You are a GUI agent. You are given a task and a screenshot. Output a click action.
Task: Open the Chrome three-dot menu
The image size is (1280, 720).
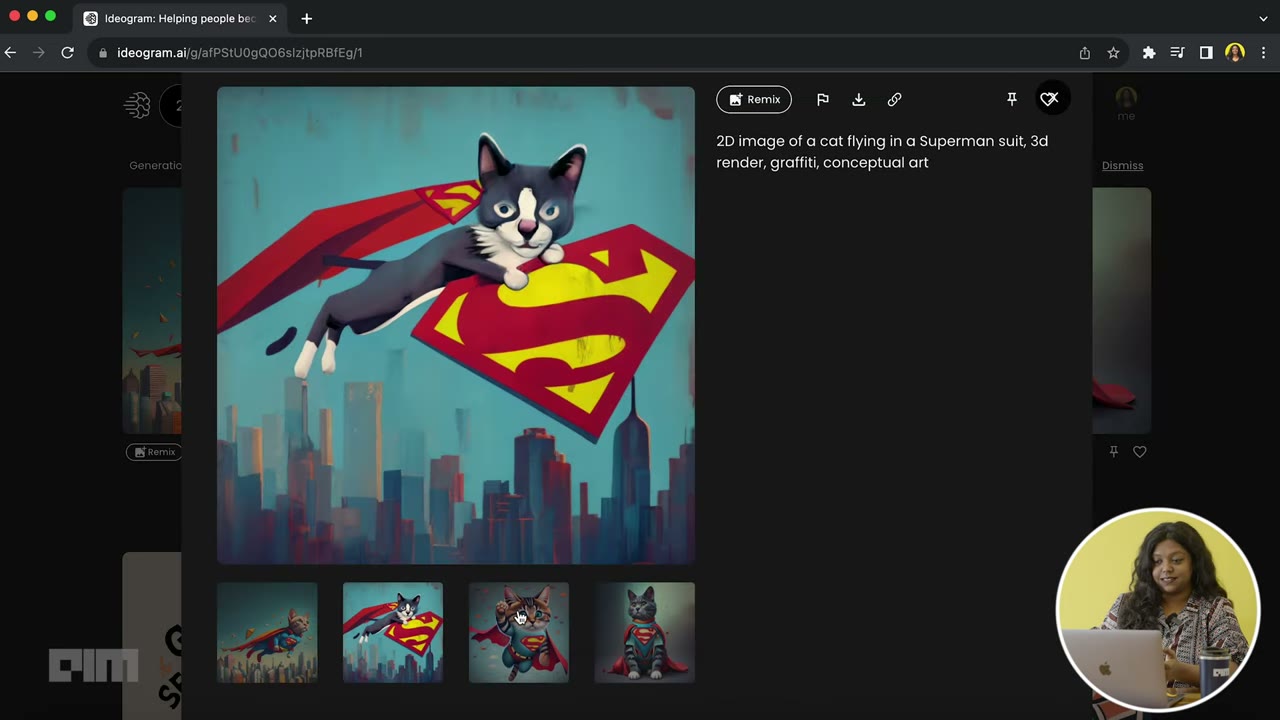tap(1264, 53)
